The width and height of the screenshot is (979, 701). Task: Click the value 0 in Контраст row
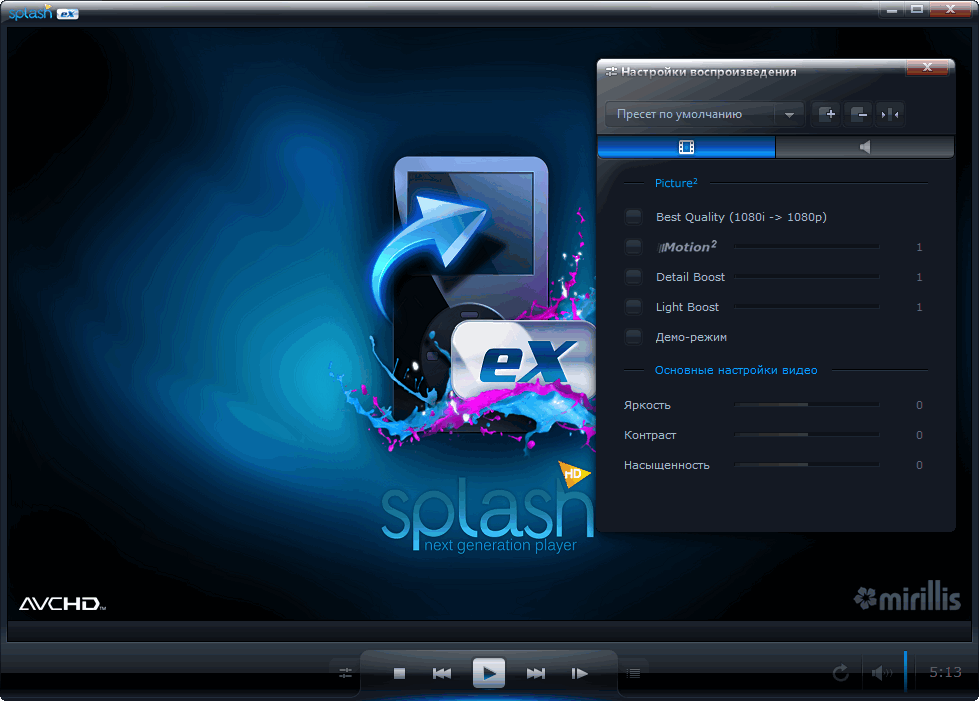(x=919, y=435)
